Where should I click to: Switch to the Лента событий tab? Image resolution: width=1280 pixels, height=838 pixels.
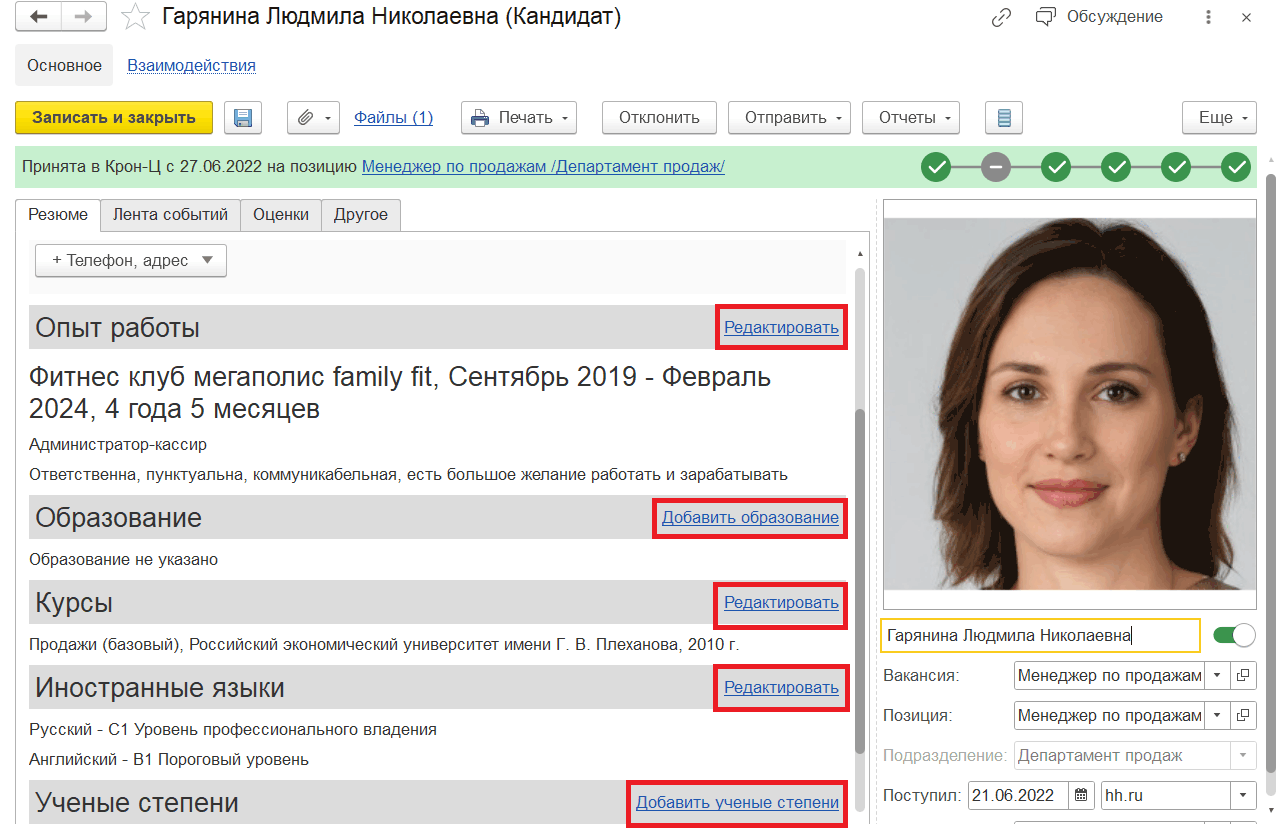170,215
